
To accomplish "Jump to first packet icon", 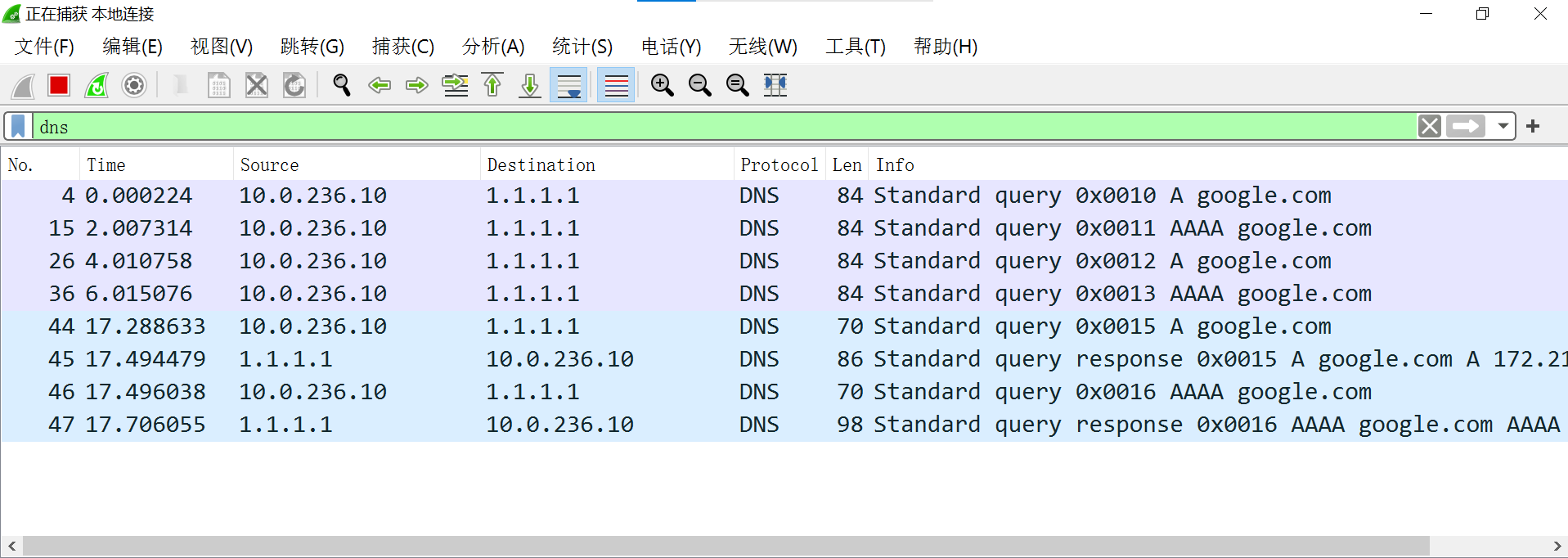I will tap(492, 85).
